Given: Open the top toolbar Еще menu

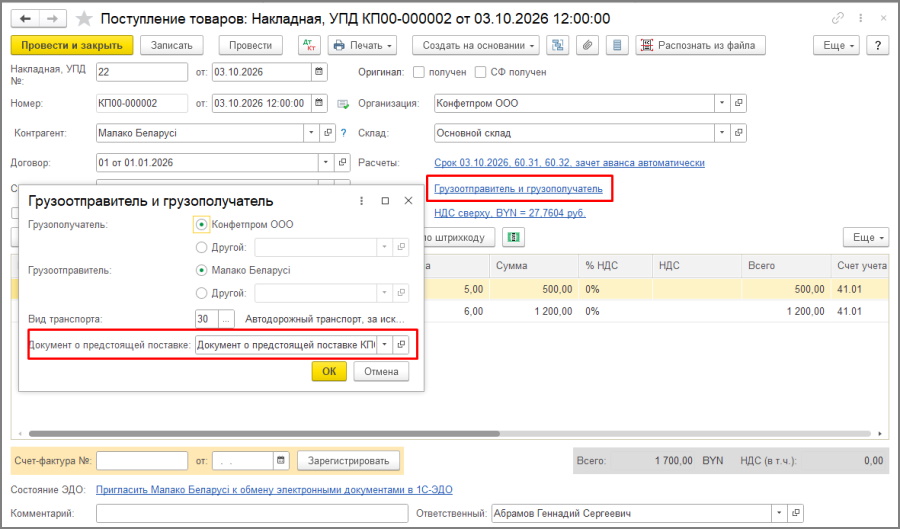Looking at the screenshot, I should pos(836,45).
